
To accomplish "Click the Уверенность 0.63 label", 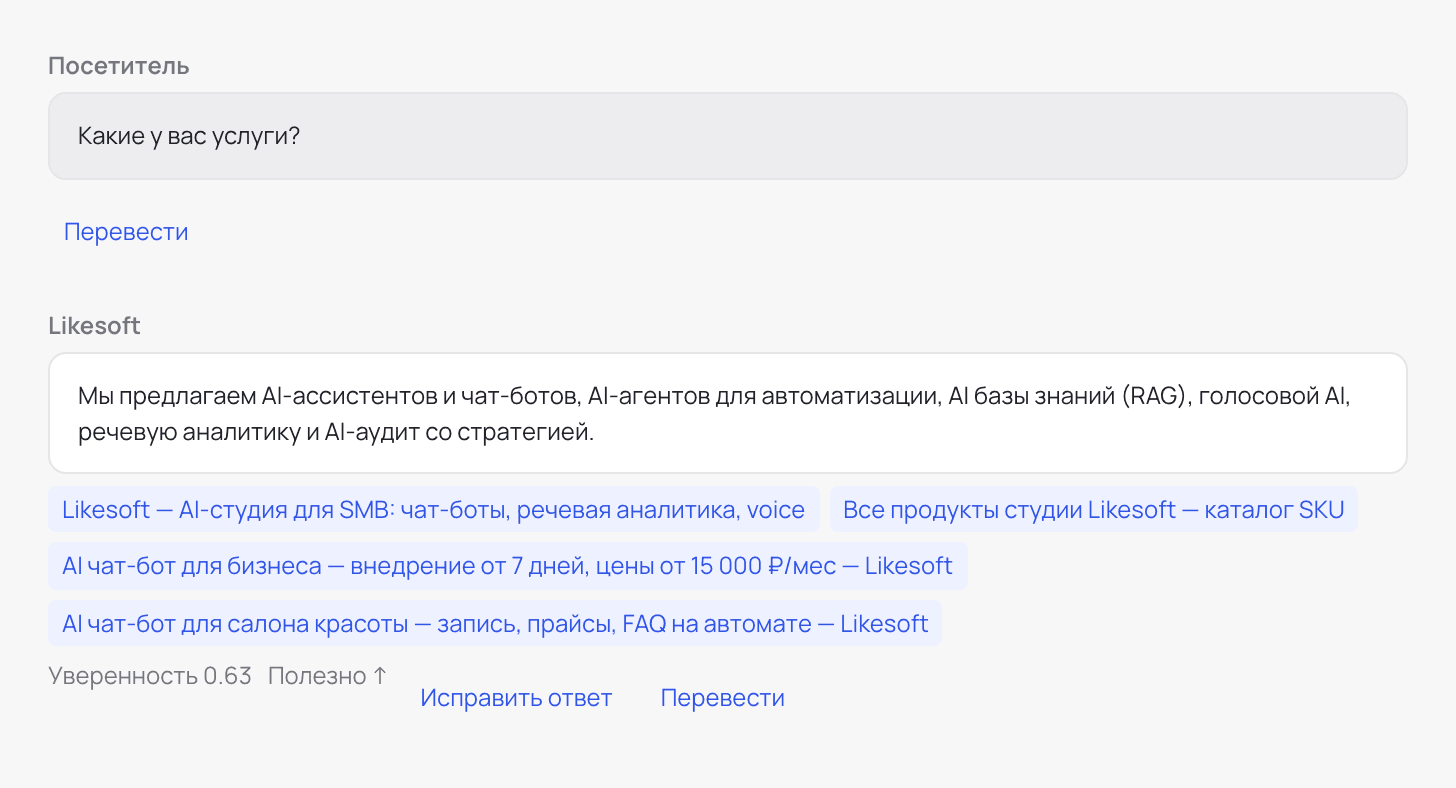I will coord(150,676).
